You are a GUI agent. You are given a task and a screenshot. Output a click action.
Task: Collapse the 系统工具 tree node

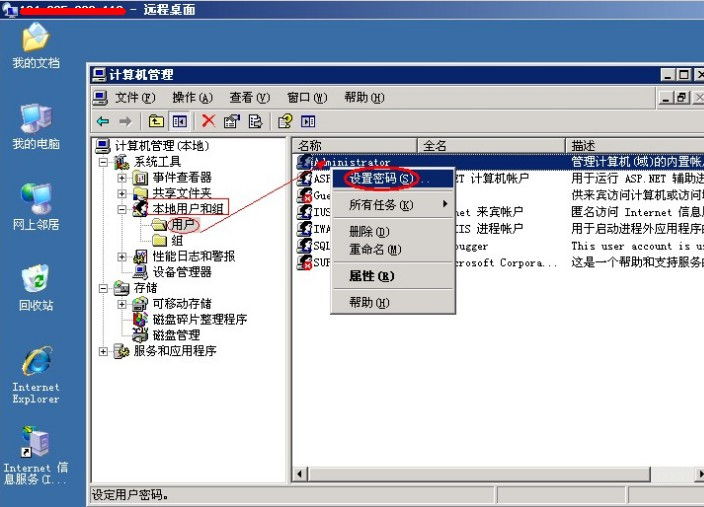[104, 162]
